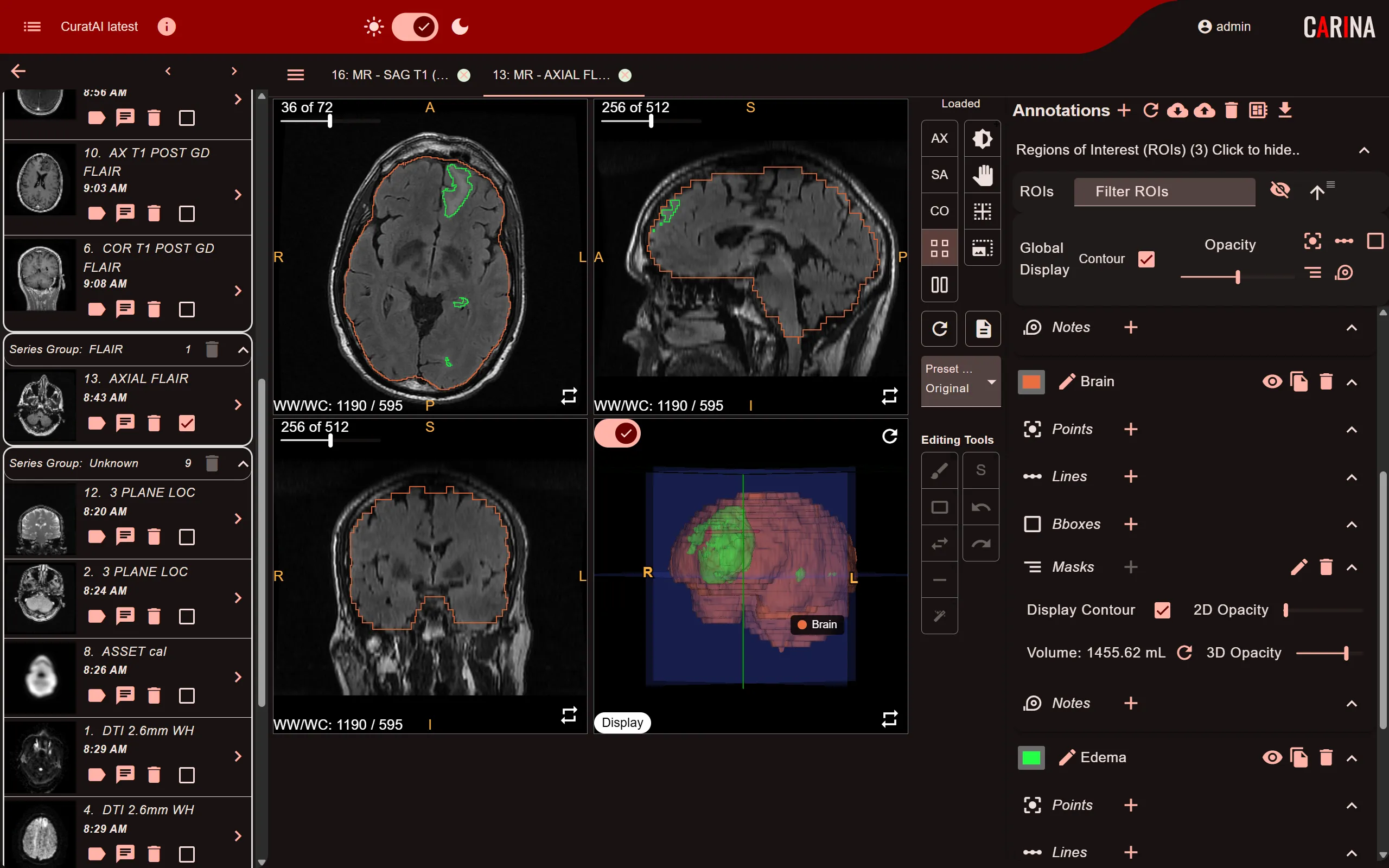Collapse the Brain Bboxes subsection

click(1352, 525)
